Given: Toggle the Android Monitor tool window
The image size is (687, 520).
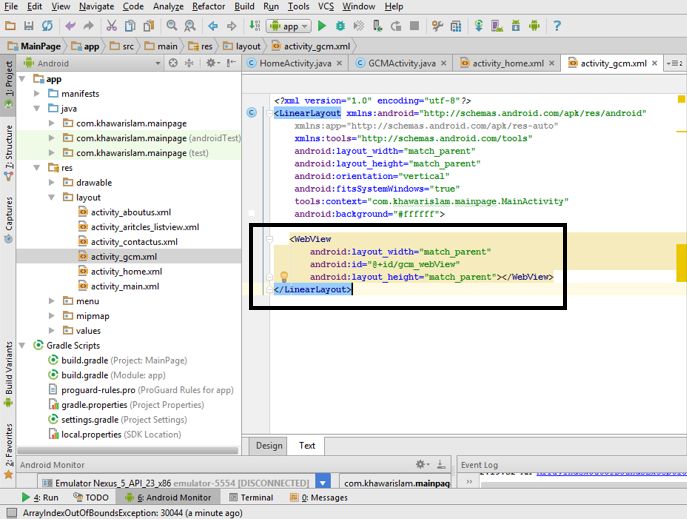Looking at the screenshot, I should [x=168, y=497].
